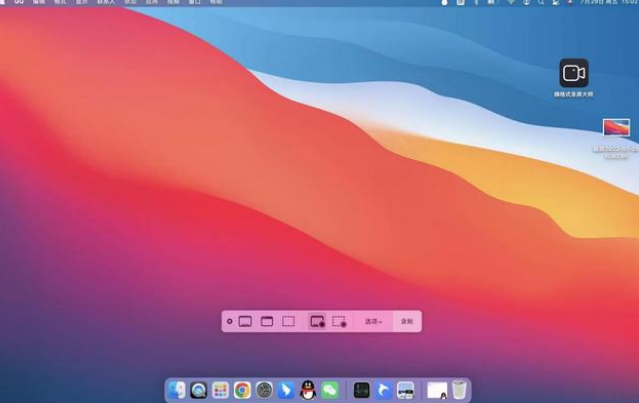Open the 选项 options dropdown
Viewport: 639px width, 403px height.
click(x=373, y=321)
